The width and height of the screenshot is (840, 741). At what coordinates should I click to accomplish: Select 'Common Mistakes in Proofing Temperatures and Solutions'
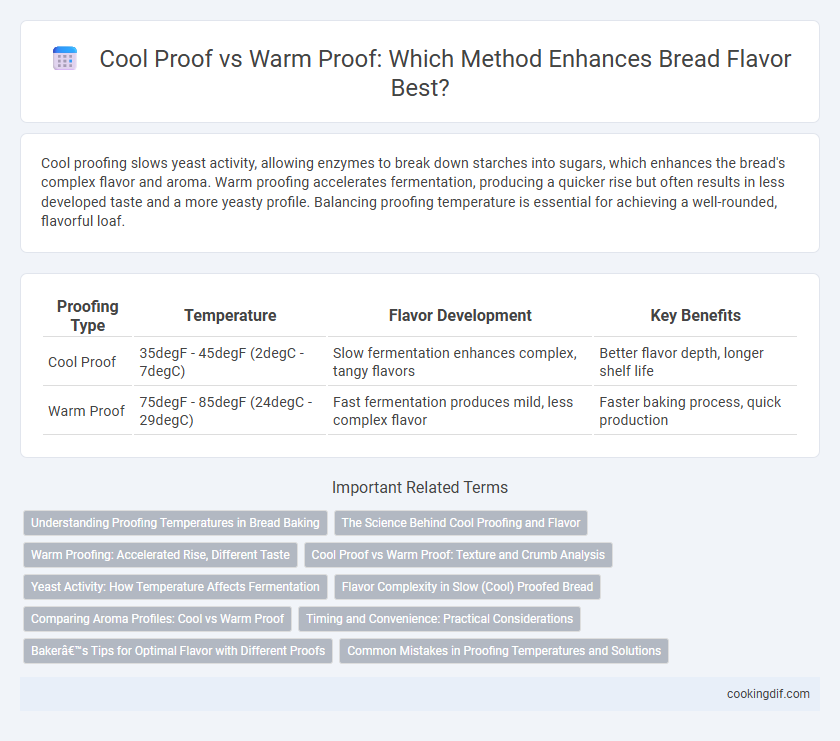(504, 651)
